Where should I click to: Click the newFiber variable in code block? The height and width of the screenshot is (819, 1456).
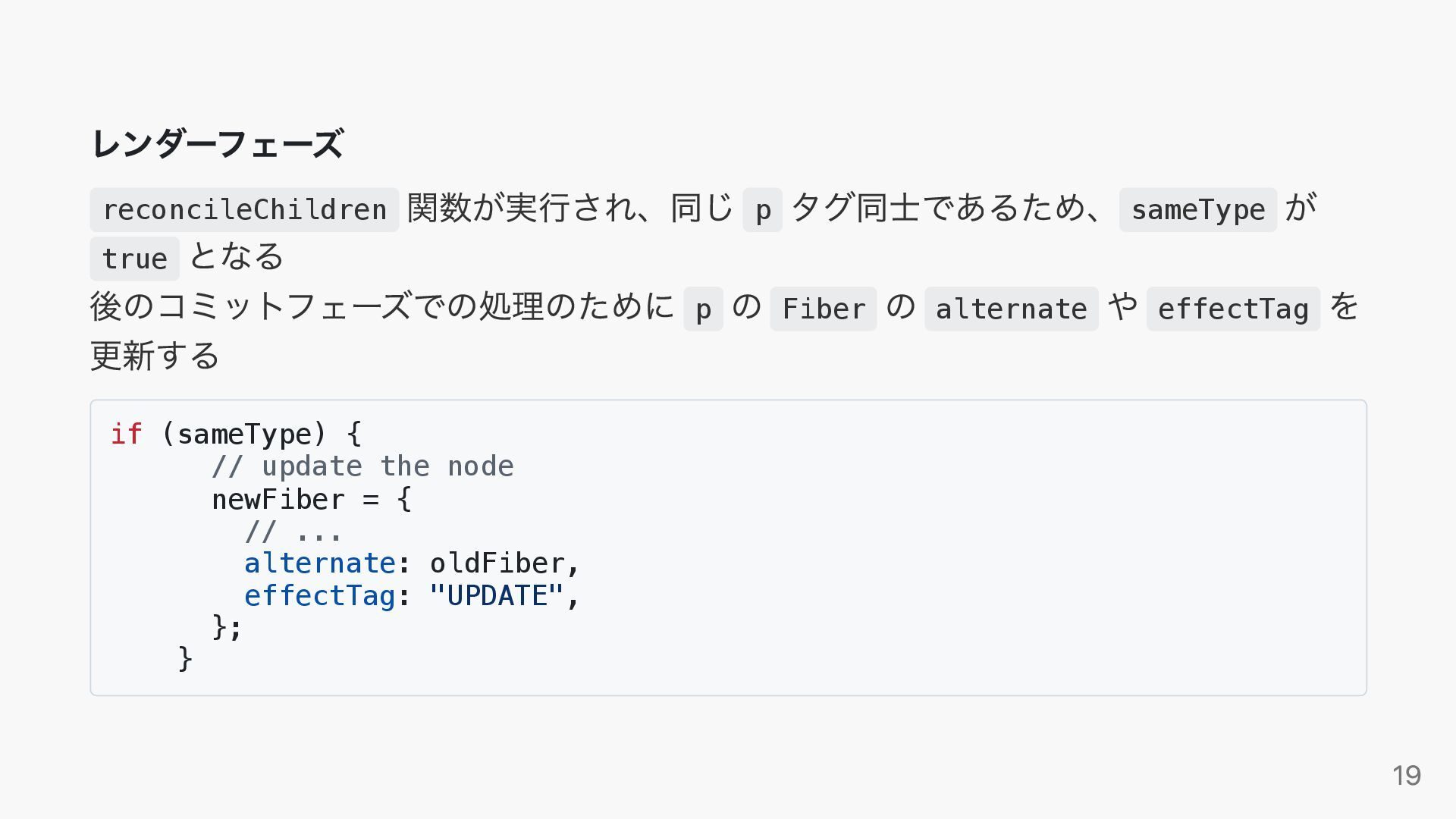pyautogui.click(x=278, y=500)
